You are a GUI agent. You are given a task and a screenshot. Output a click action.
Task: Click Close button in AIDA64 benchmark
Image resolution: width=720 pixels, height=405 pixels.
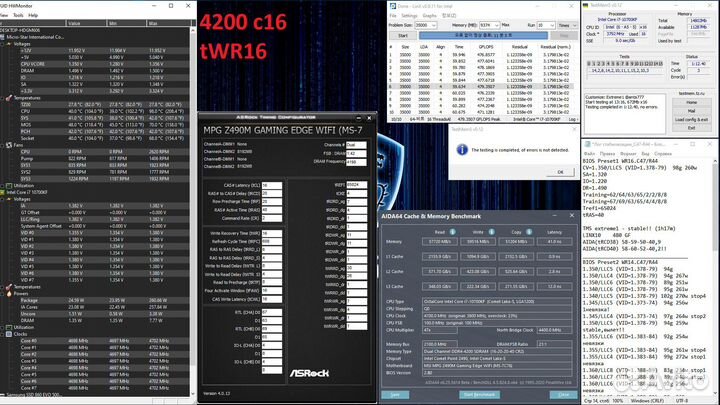[x=563, y=394]
